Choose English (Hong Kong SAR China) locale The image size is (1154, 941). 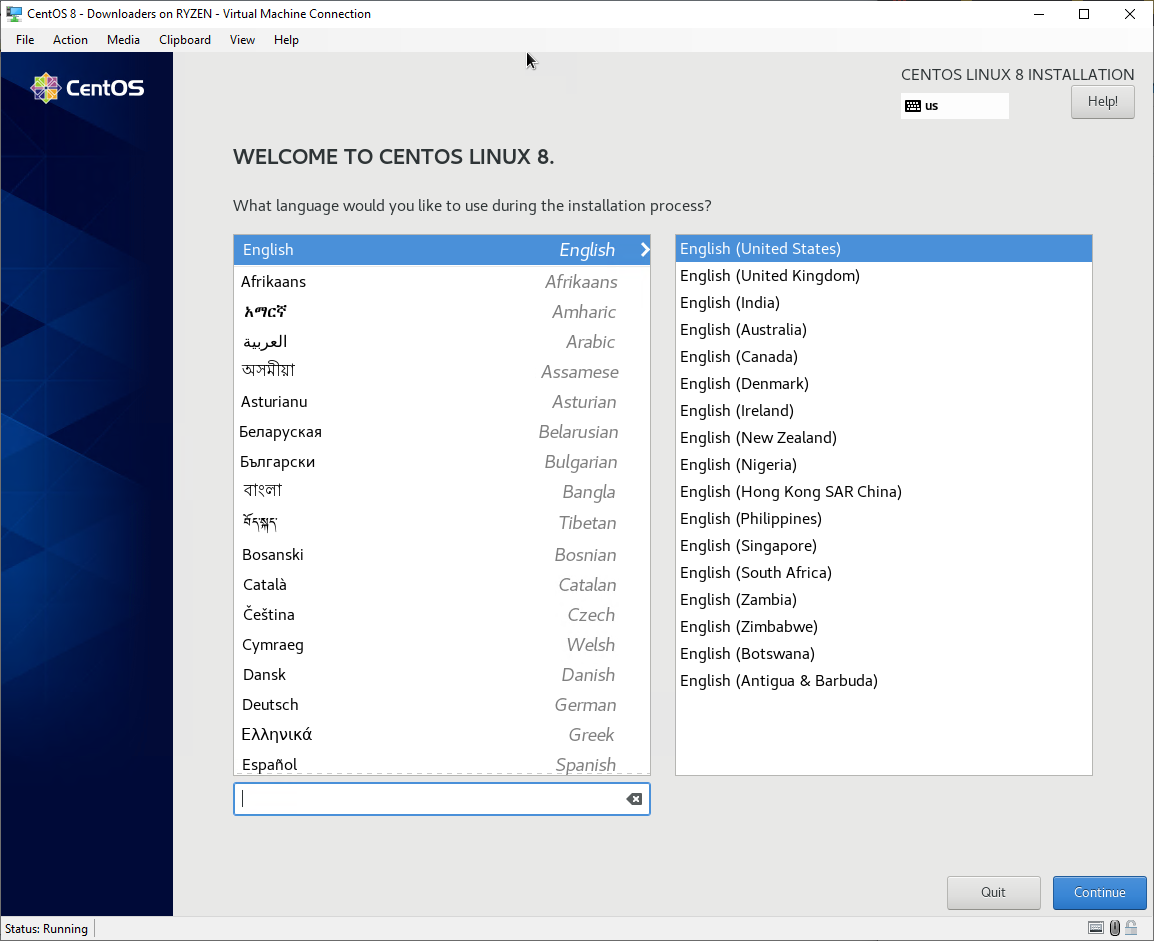tap(883, 491)
